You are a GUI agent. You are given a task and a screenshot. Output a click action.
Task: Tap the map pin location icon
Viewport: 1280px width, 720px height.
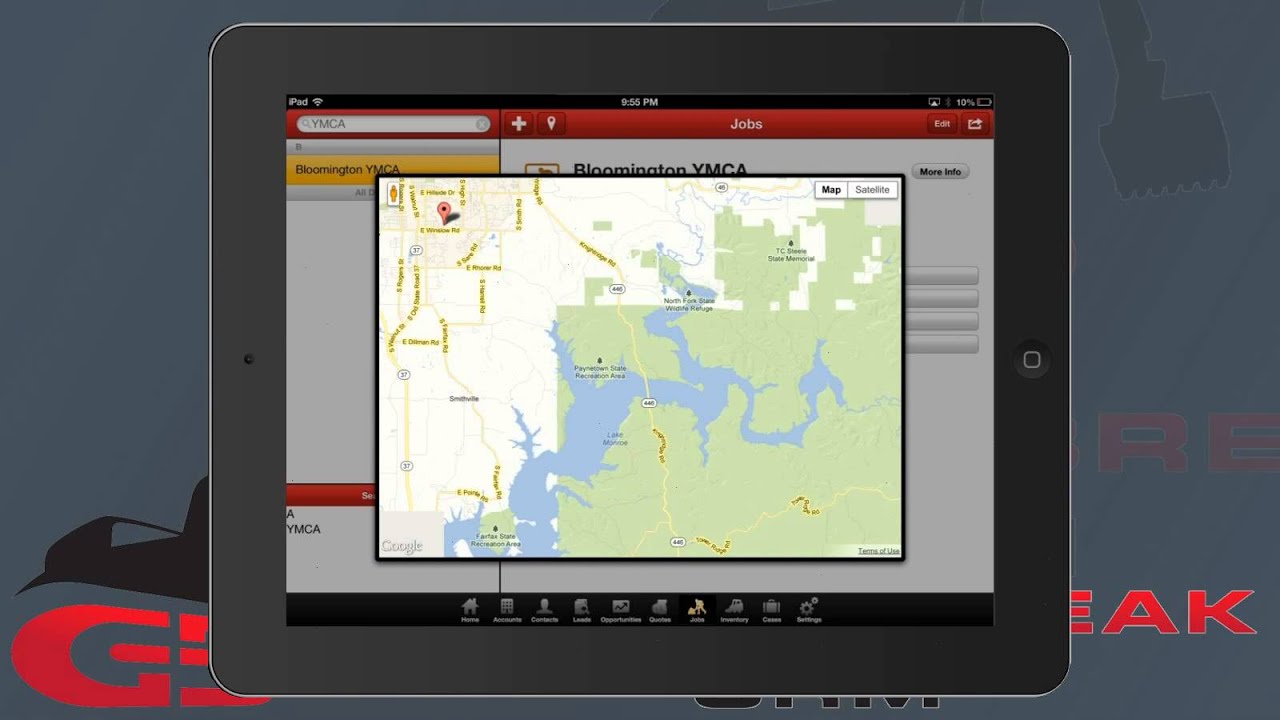[550, 124]
